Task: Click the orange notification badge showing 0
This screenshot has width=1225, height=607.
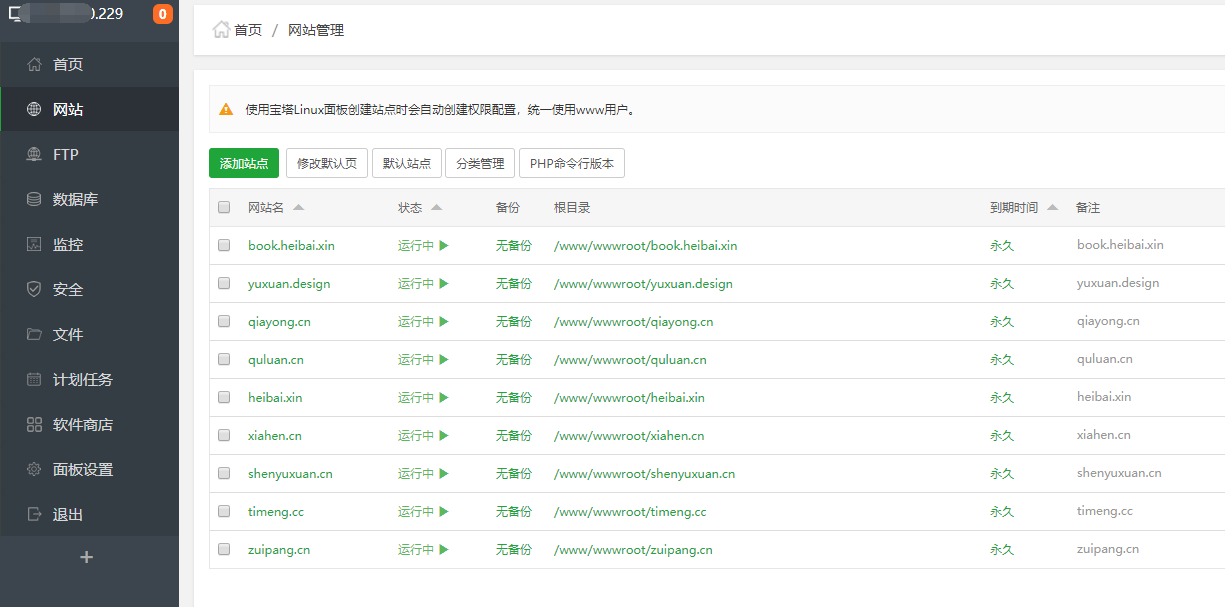Action: pos(162,14)
